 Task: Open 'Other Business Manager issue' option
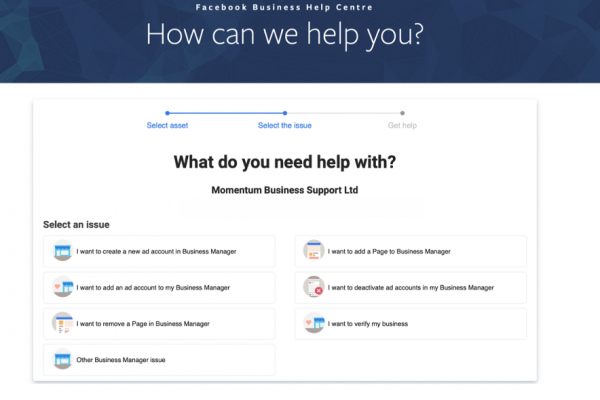(159, 360)
